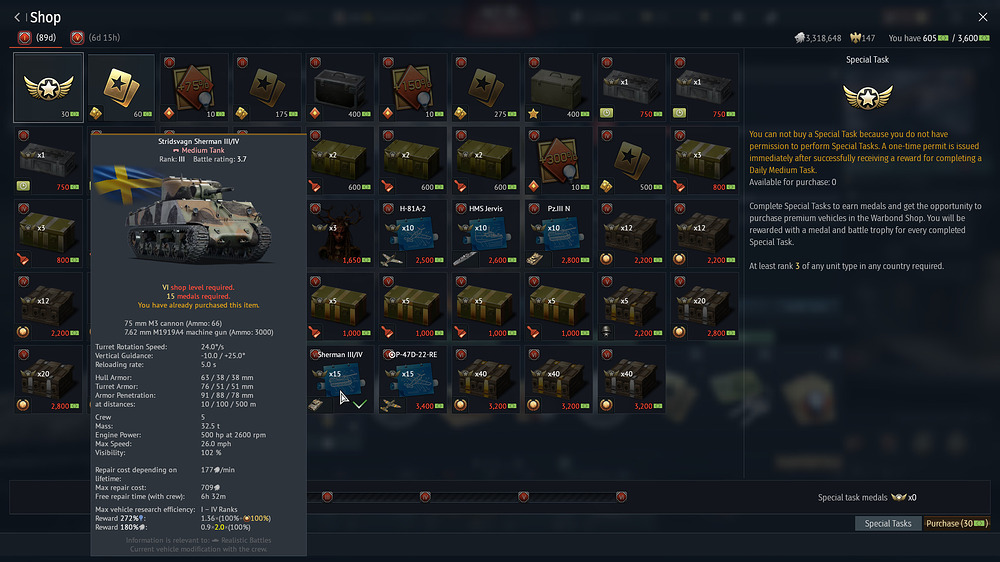The image size is (1000, 562).
Task: Select the antlered decoration priced 1,650
Action: (339, 233)
